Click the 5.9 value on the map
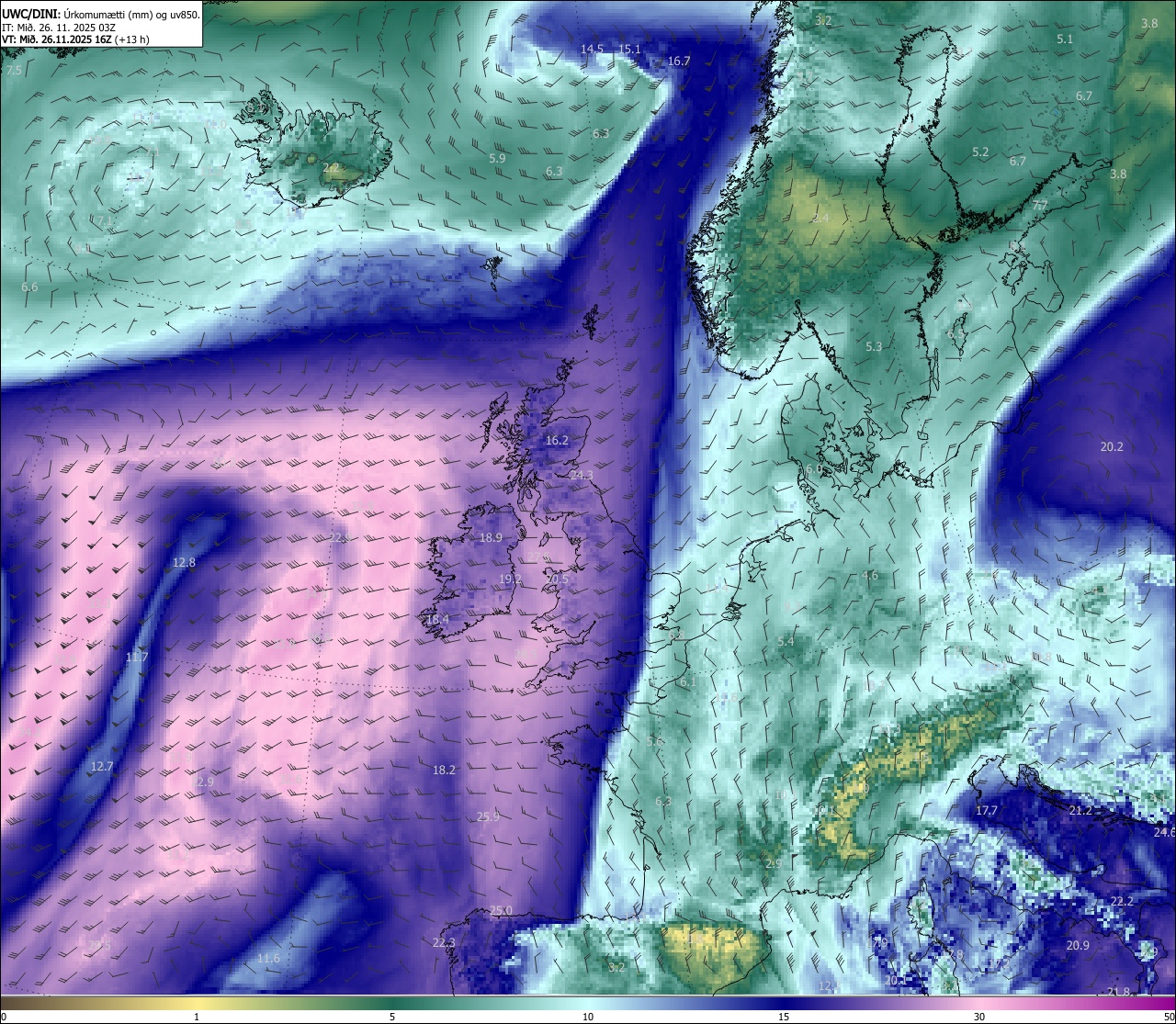Image resolution: width=1176 pixels, height=1024 pixels. click(497, 158)
